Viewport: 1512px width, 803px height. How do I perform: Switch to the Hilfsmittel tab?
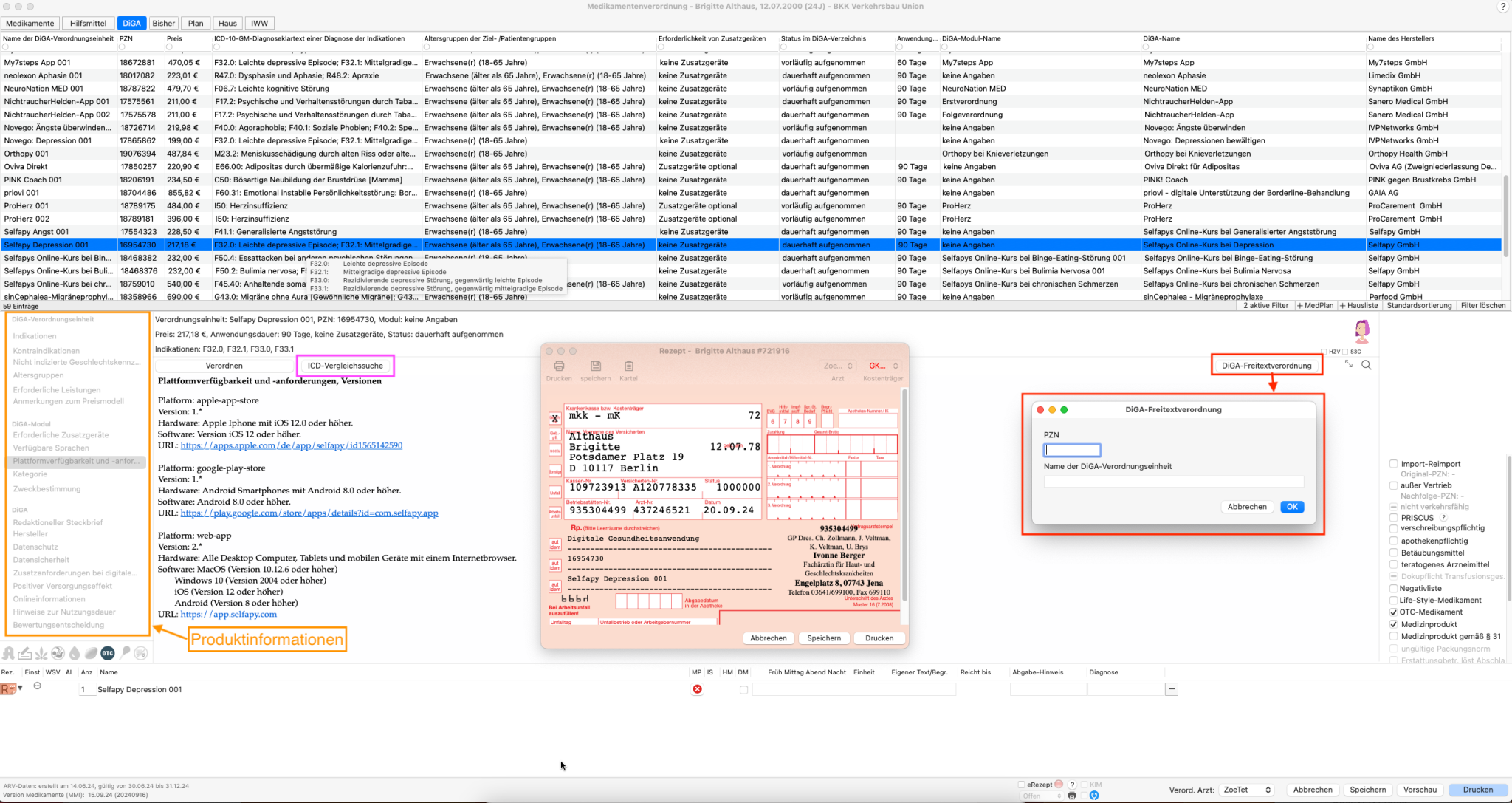click(88, 23)
